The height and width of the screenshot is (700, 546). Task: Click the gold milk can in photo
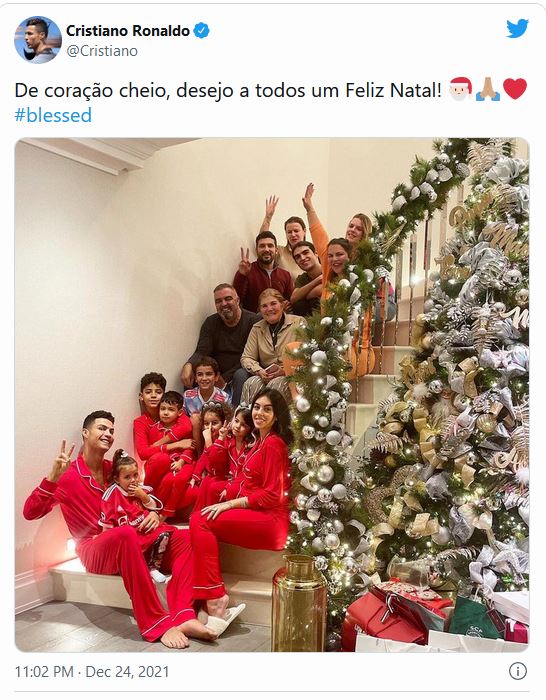(299, 603)
